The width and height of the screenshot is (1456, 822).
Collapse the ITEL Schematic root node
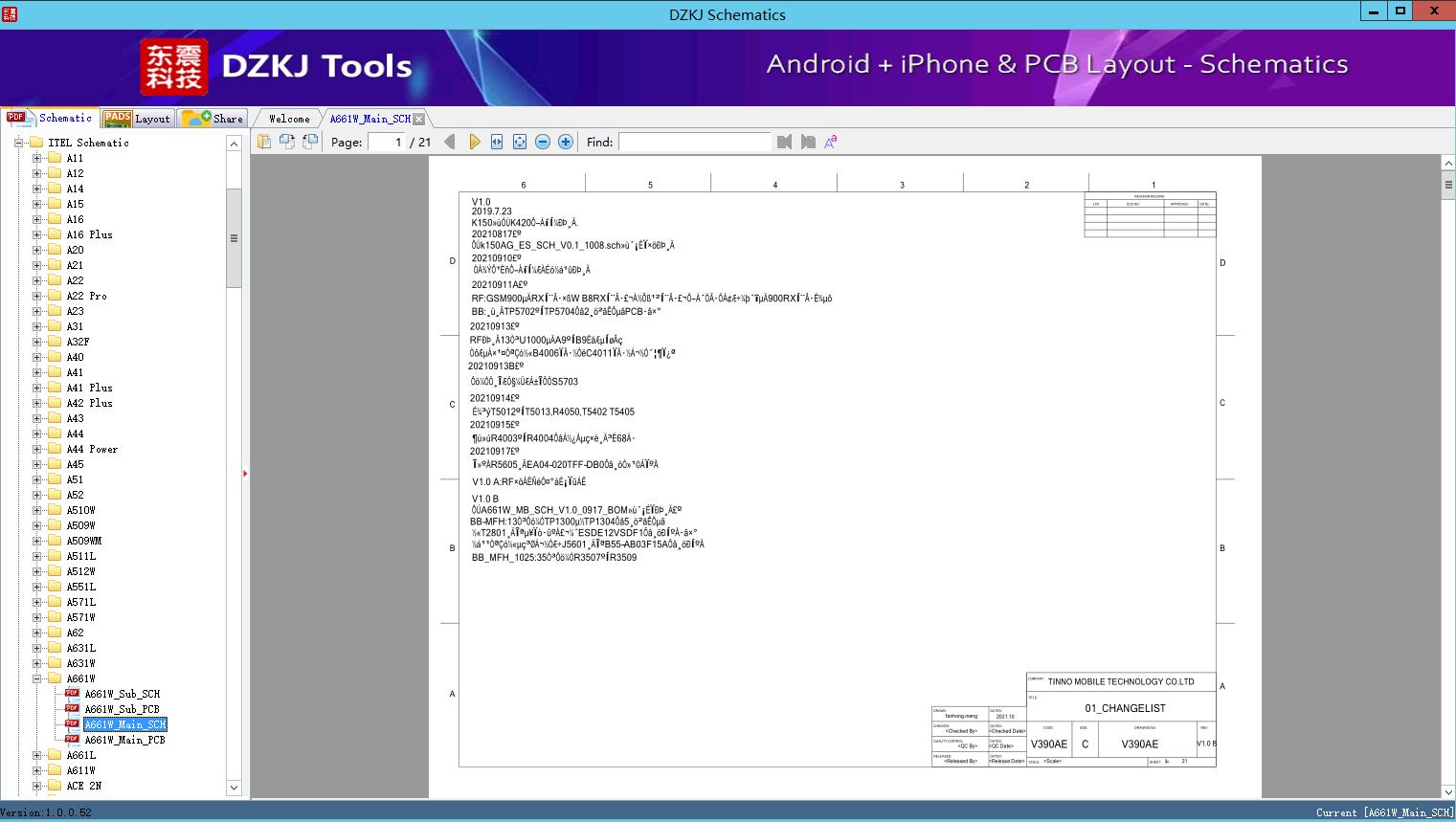pos(18,143)
